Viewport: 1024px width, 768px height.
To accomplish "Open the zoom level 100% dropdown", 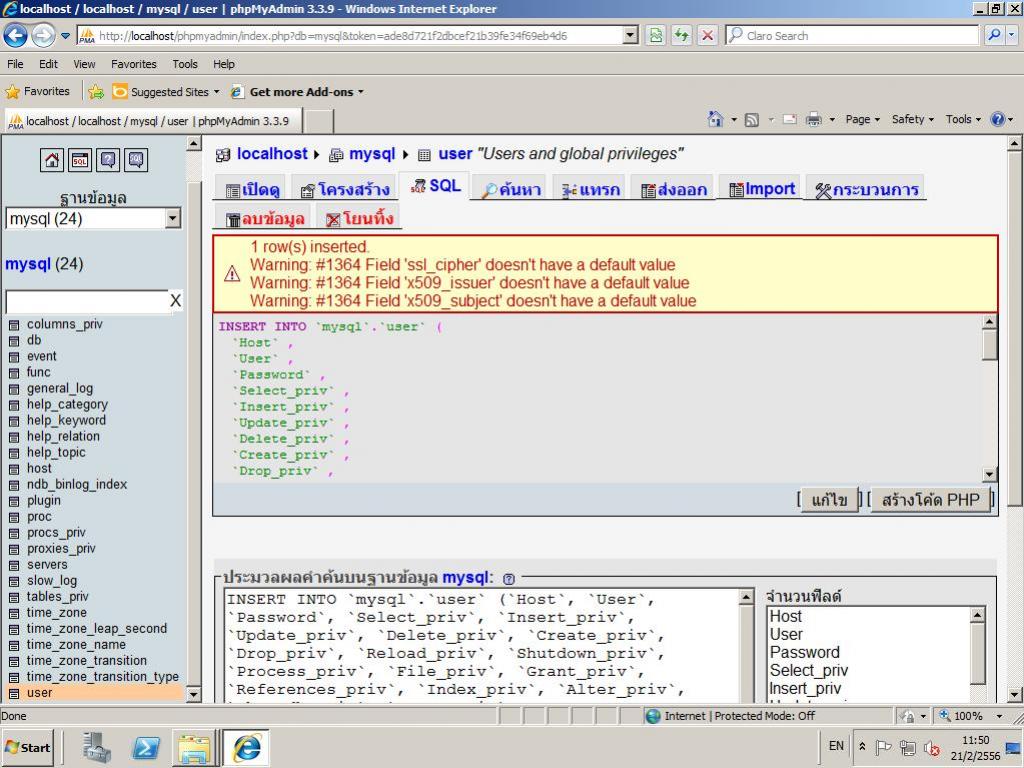I will tap(999, 716).
